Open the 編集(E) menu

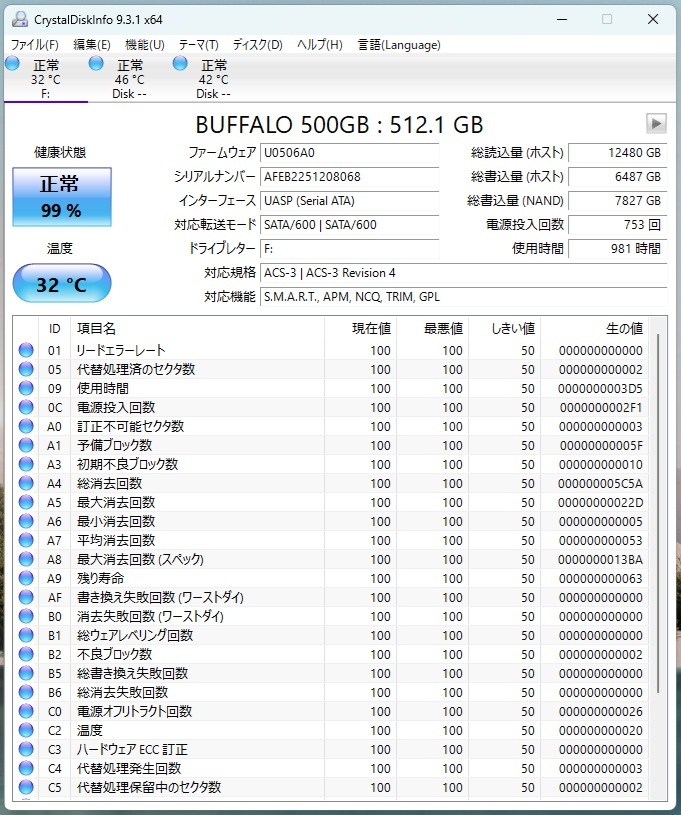pyautogui.click(x=91, y=45)
